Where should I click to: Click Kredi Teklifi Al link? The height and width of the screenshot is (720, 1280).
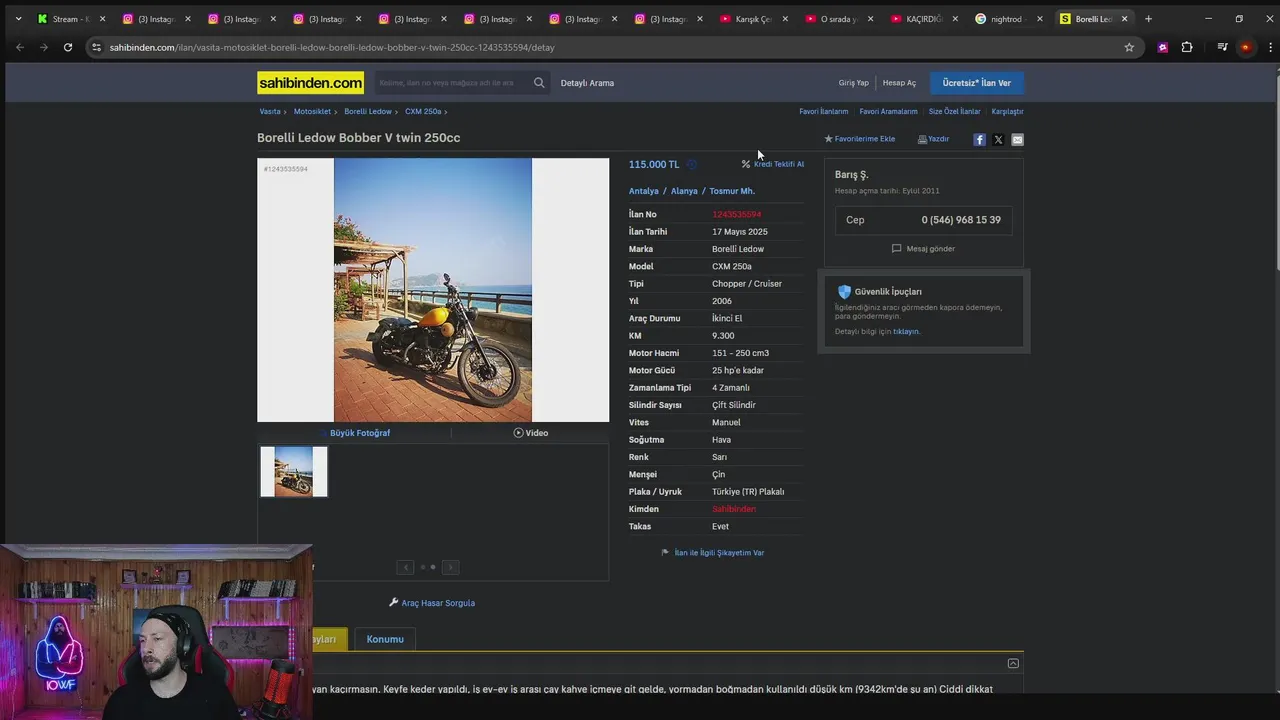(773, 164)
